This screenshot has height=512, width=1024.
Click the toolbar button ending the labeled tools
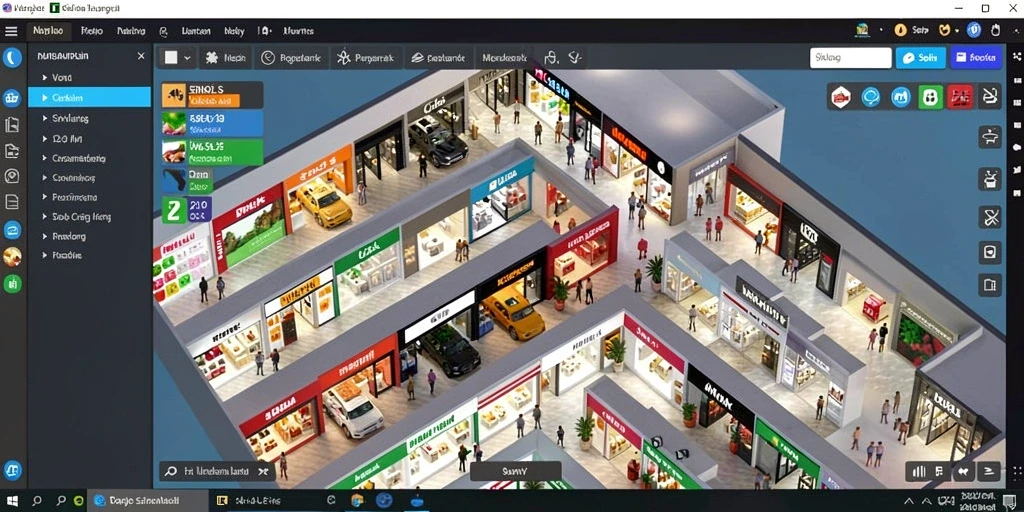point(504,57)
